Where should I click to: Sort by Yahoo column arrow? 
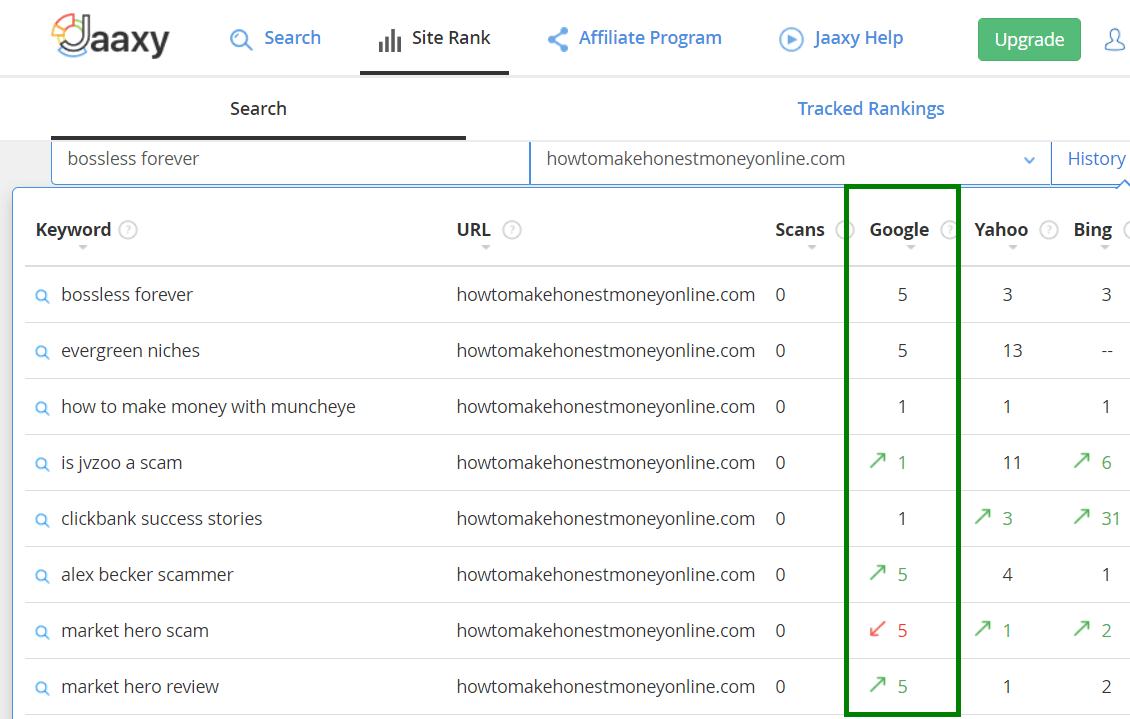pos(1013,248)
